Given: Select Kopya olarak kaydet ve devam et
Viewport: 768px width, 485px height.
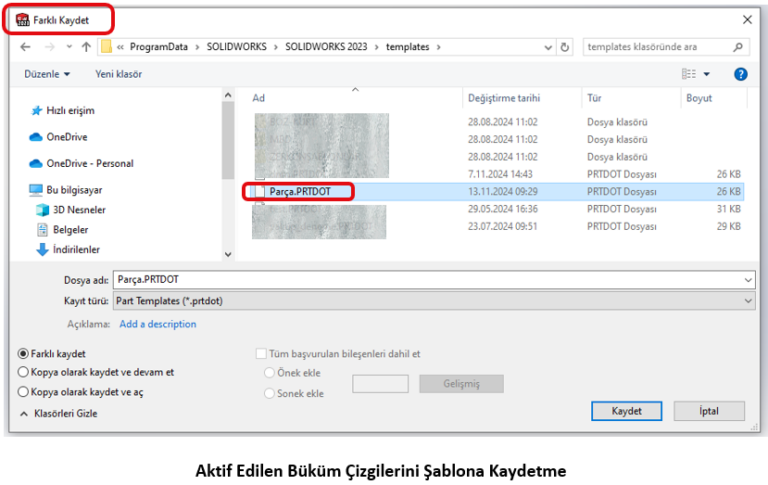Looking at the screenshot, I should click(23, 372).
